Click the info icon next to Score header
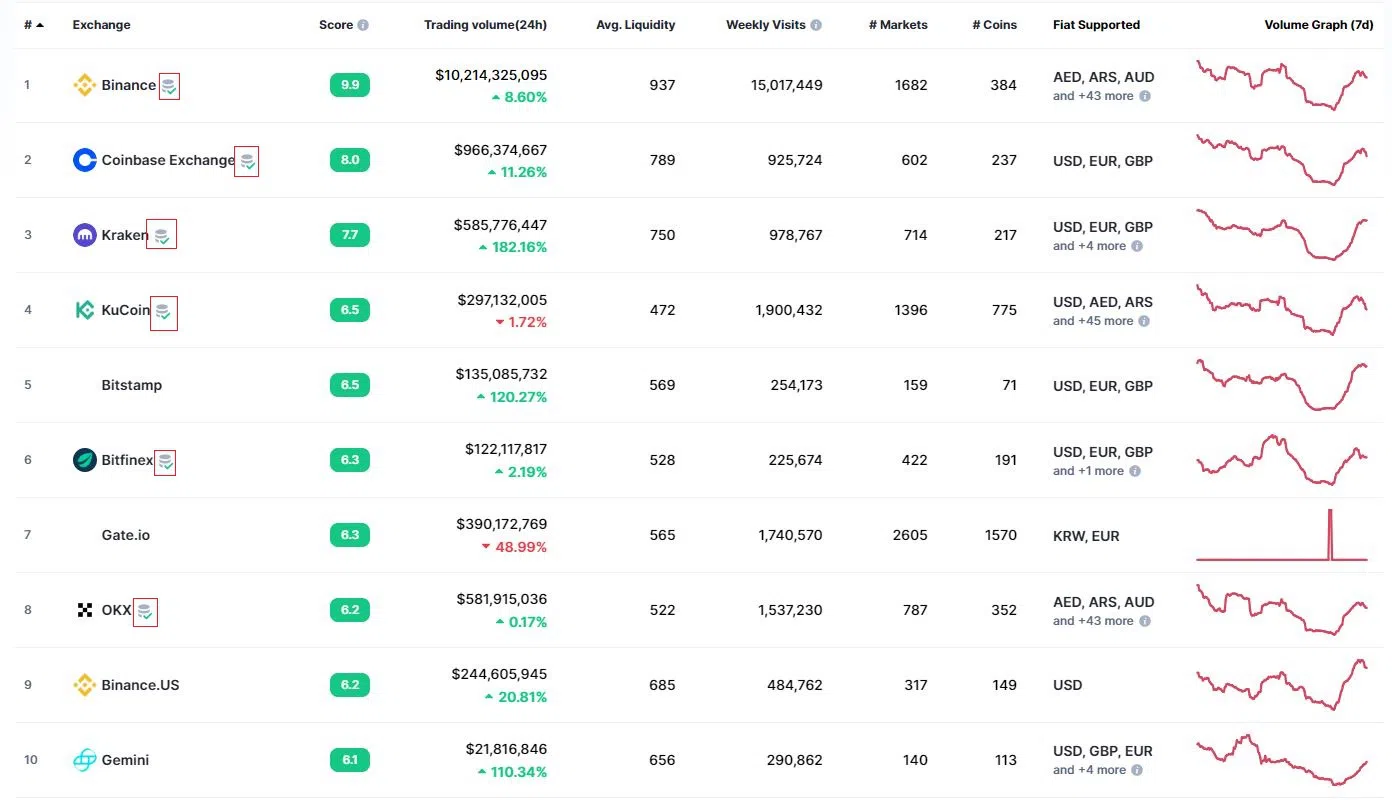Viewport: 1392px width, 804px height. 363,25
